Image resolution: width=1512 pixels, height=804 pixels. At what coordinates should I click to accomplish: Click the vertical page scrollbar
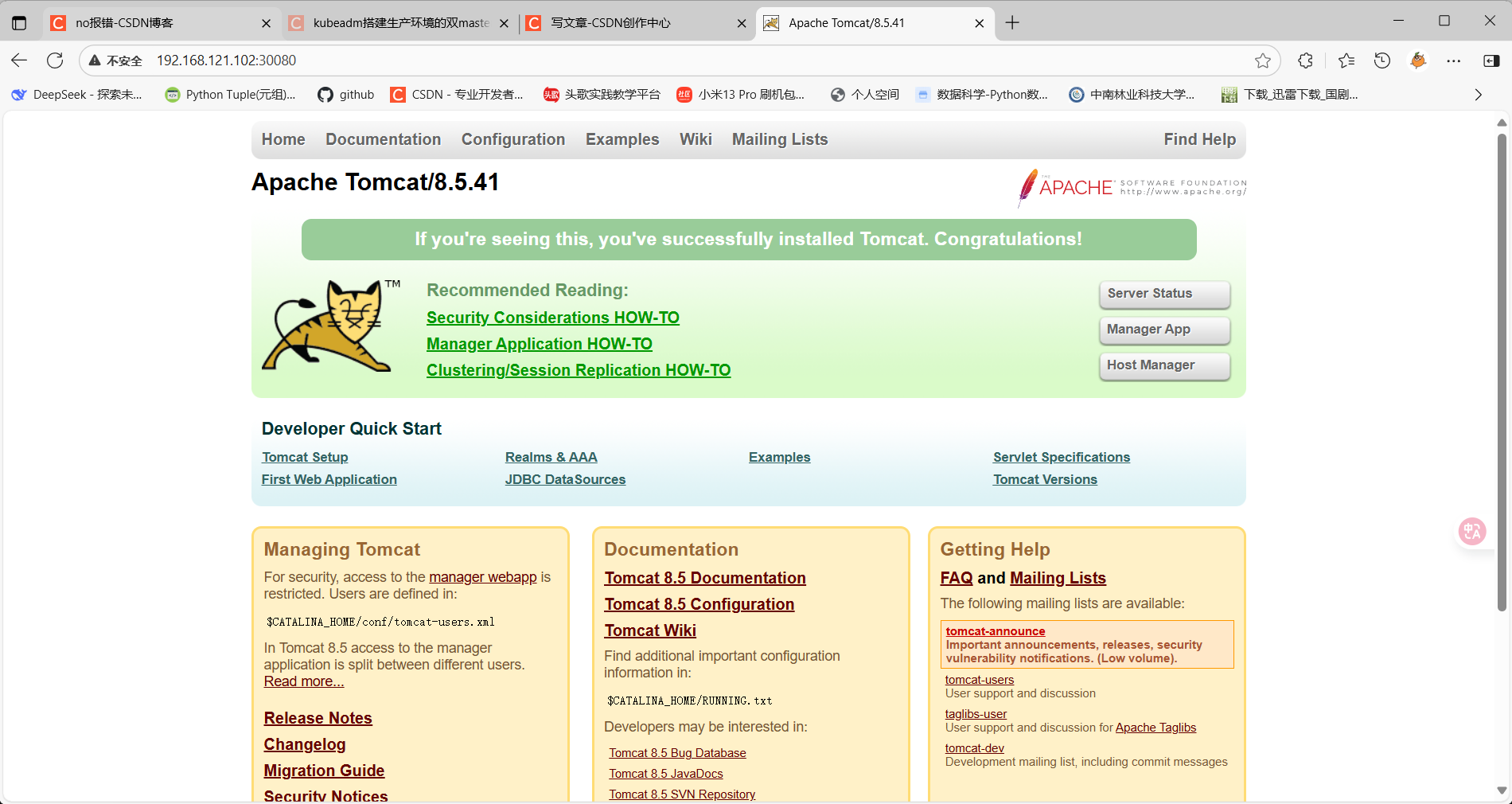tap(1502, 374)
